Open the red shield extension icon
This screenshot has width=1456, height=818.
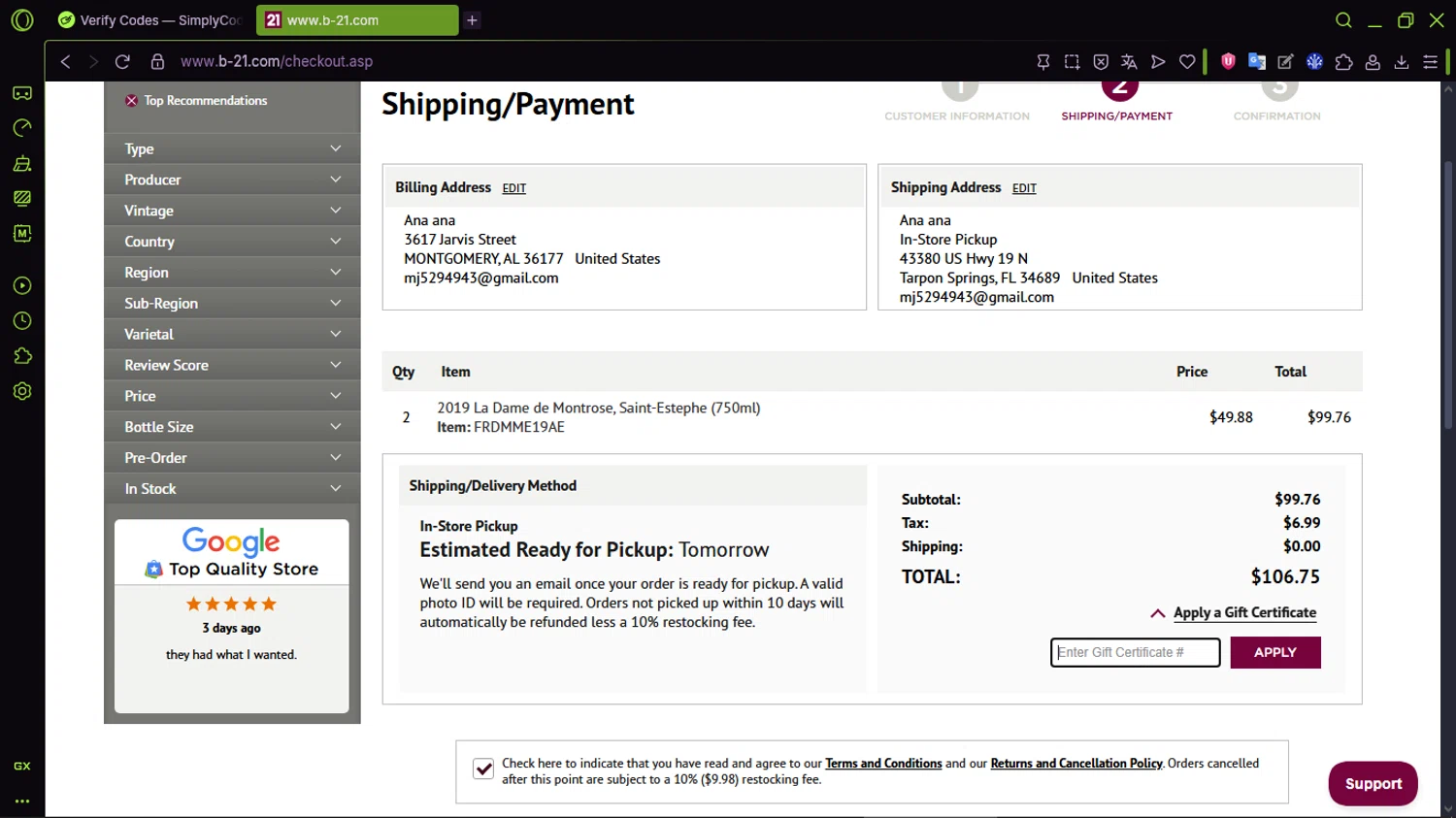click(1228, 61)
